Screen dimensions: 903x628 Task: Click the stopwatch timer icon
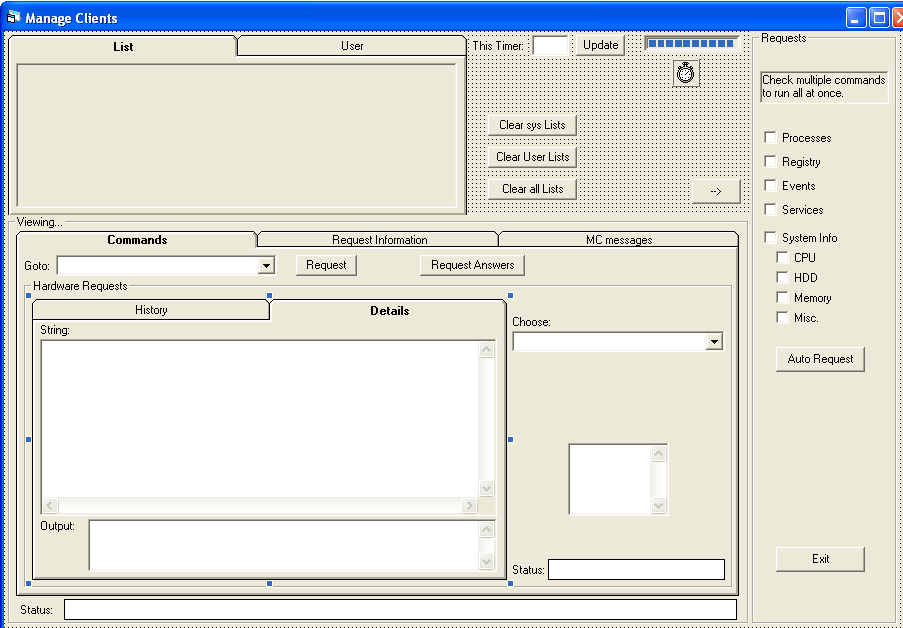coord(685,73)
